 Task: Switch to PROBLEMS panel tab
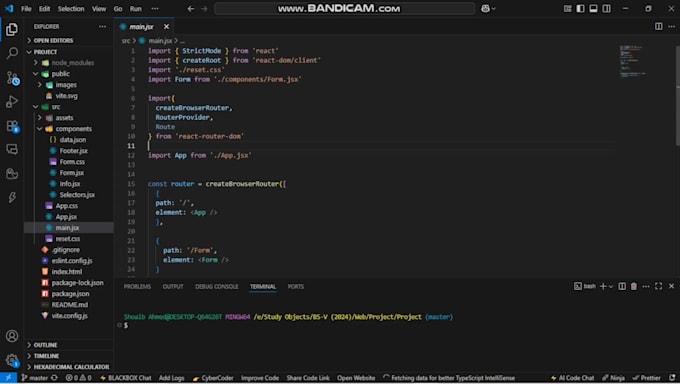(137, 286)
